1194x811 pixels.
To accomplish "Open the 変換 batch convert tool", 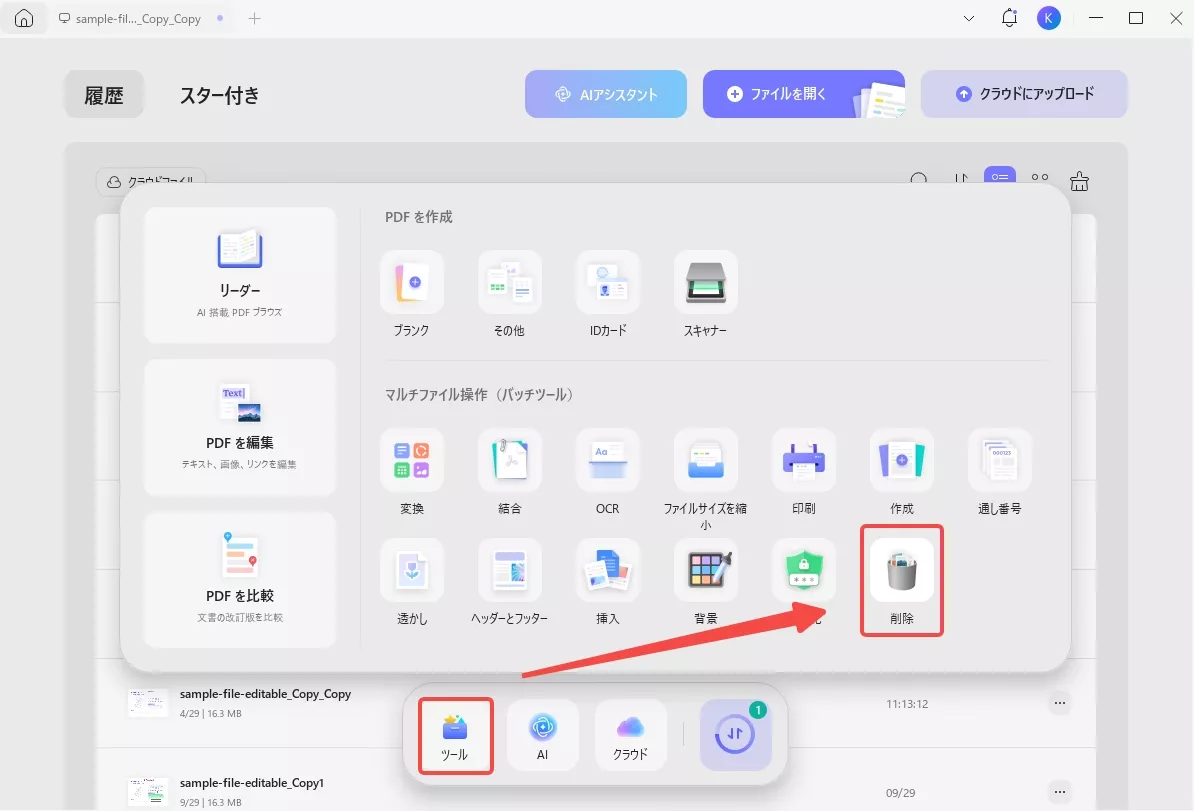I will (x=411, y=460).
